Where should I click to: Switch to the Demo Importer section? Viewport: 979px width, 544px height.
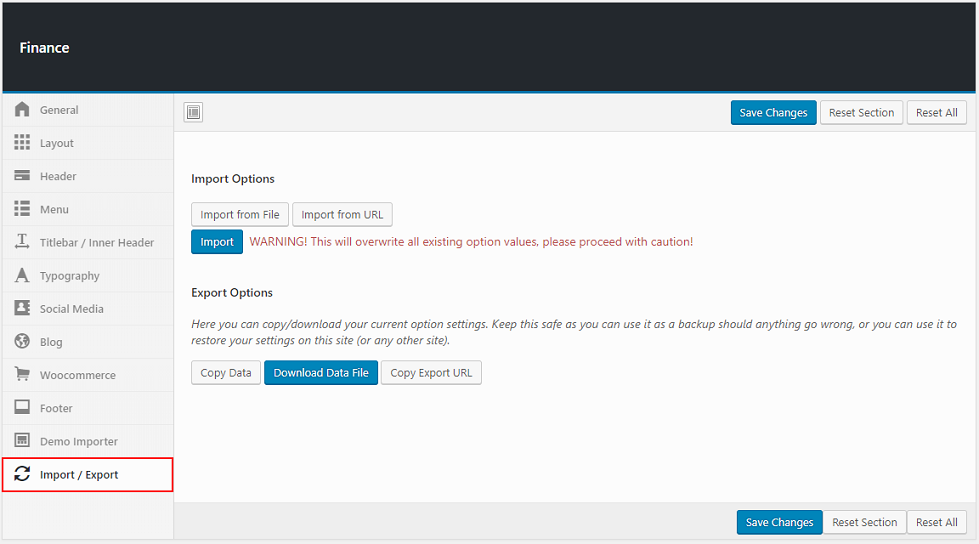(x=79, y=441)
